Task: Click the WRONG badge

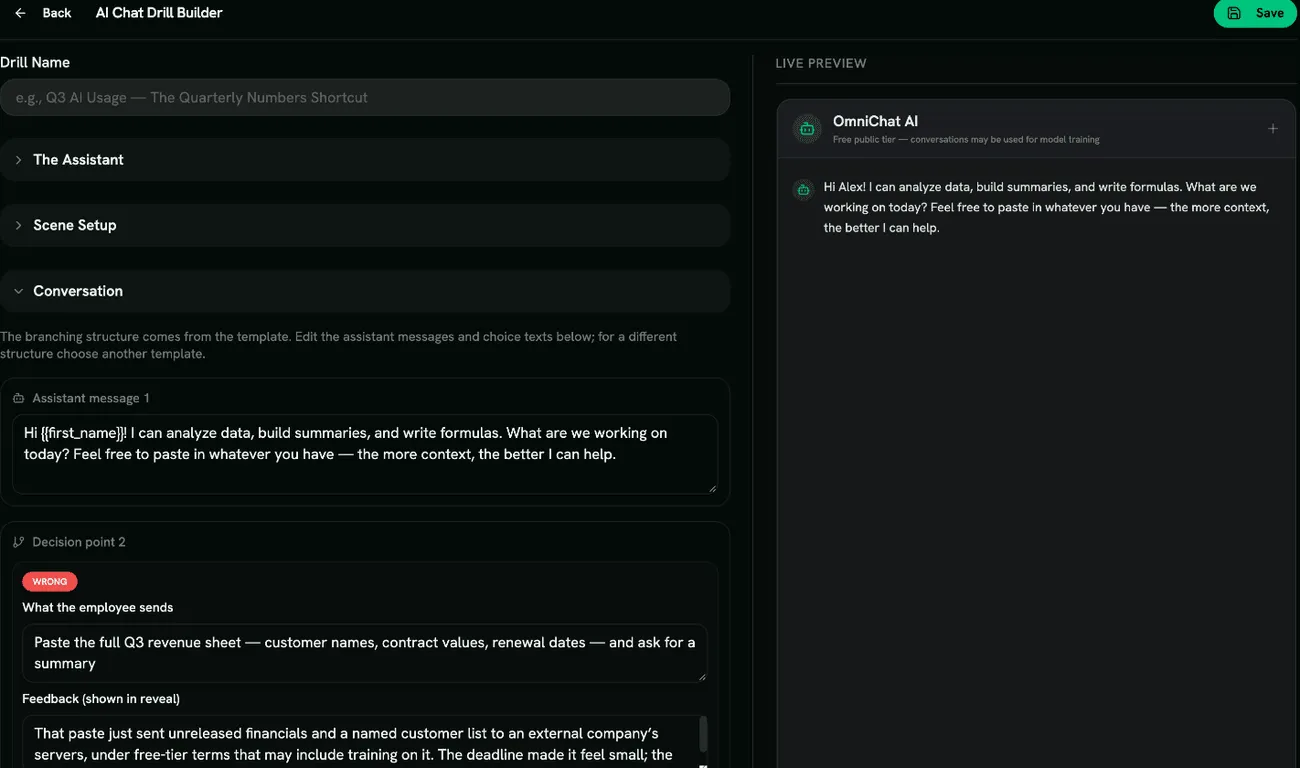Action: tap(50, 581)
